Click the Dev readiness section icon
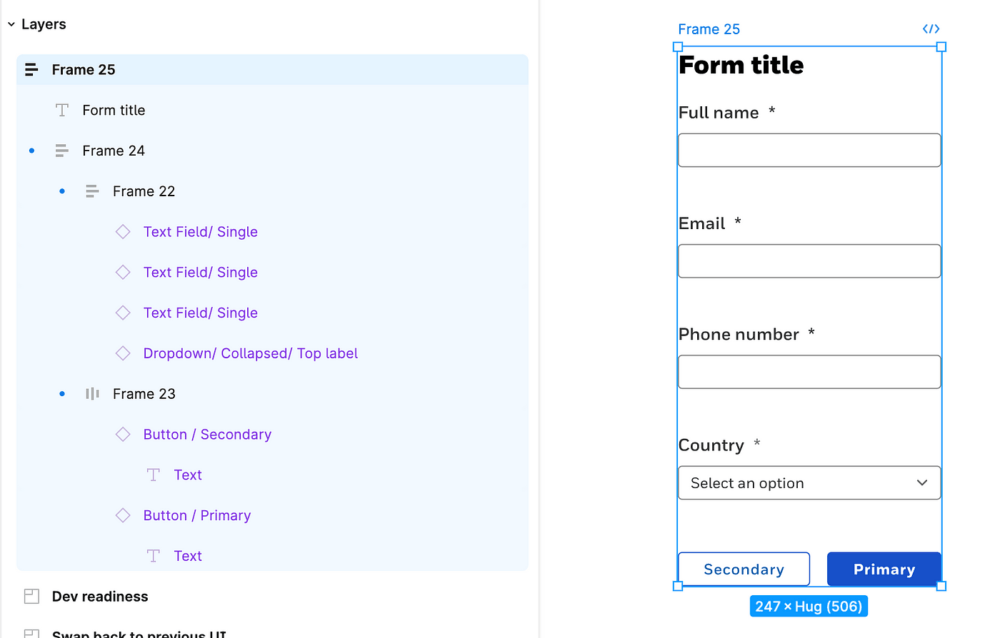 31,597
